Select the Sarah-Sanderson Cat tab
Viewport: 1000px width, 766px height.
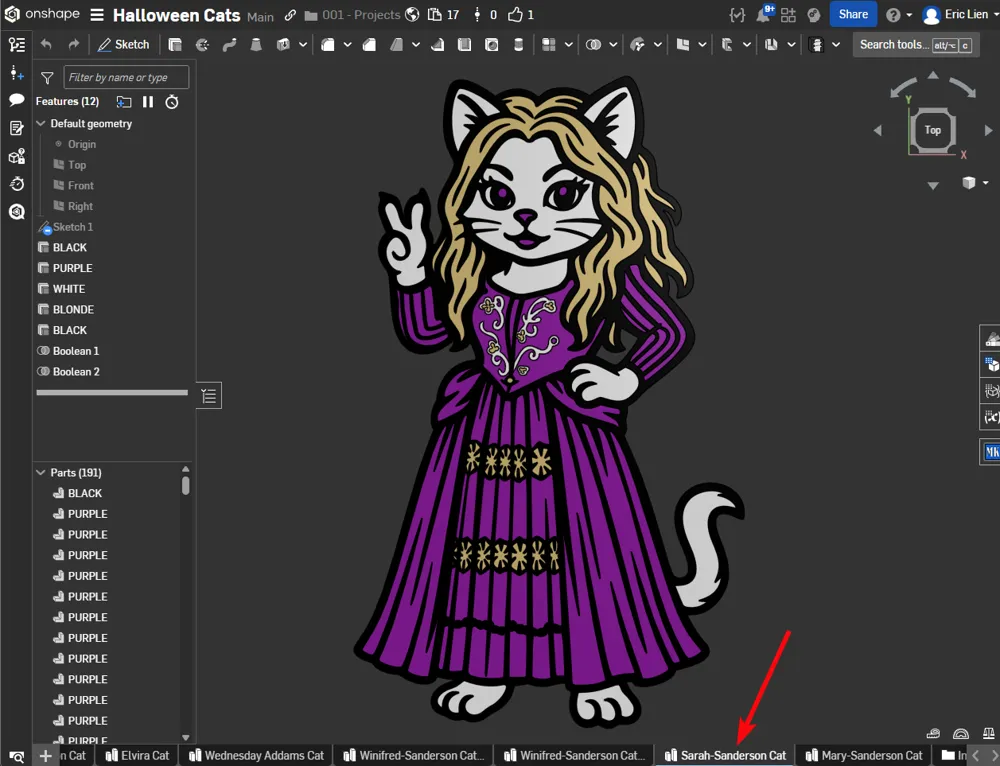pos(726,755)
